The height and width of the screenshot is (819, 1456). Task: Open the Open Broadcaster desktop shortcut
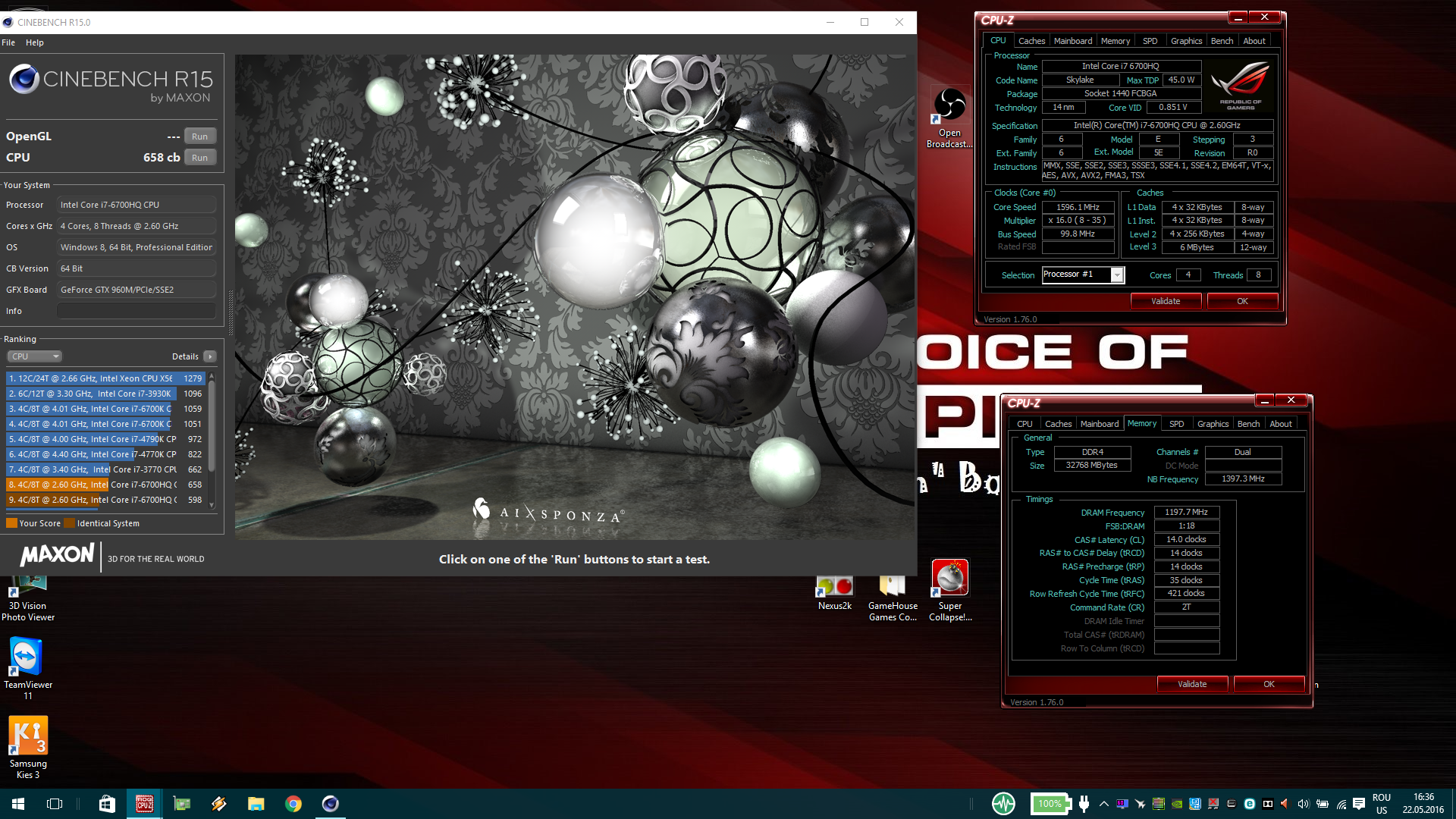coord(949,118)
